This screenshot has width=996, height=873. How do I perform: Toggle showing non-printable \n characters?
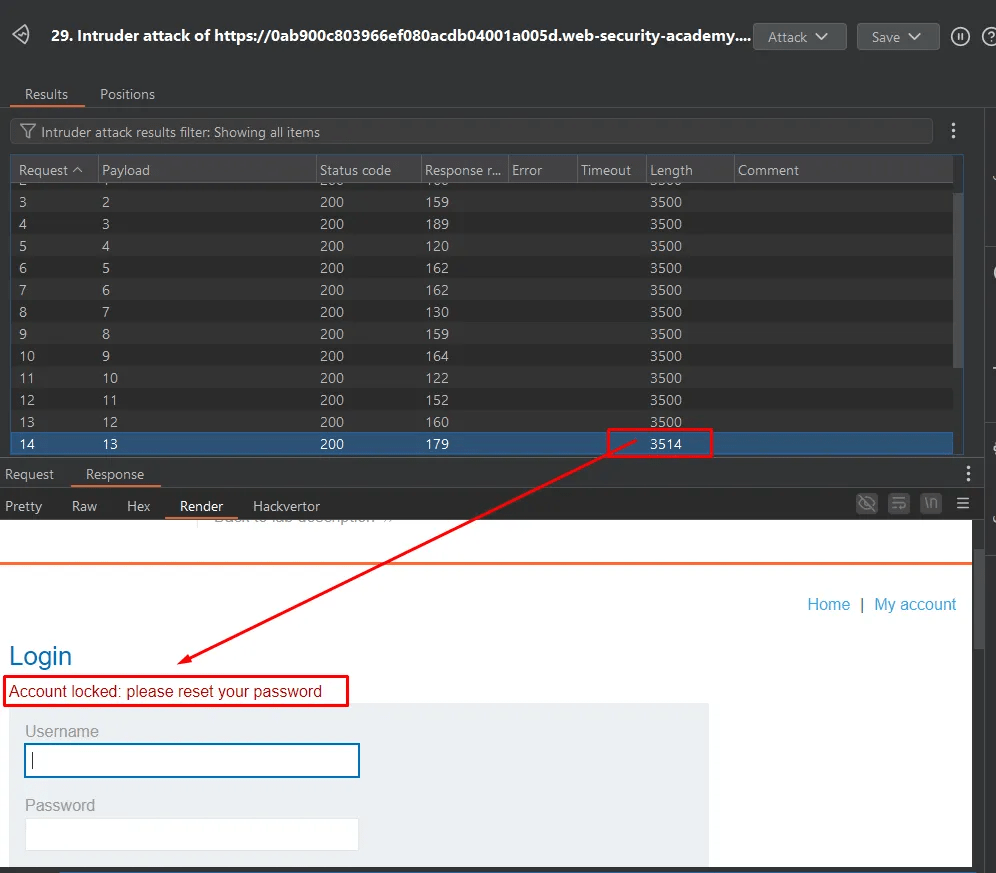coord(931,503)
